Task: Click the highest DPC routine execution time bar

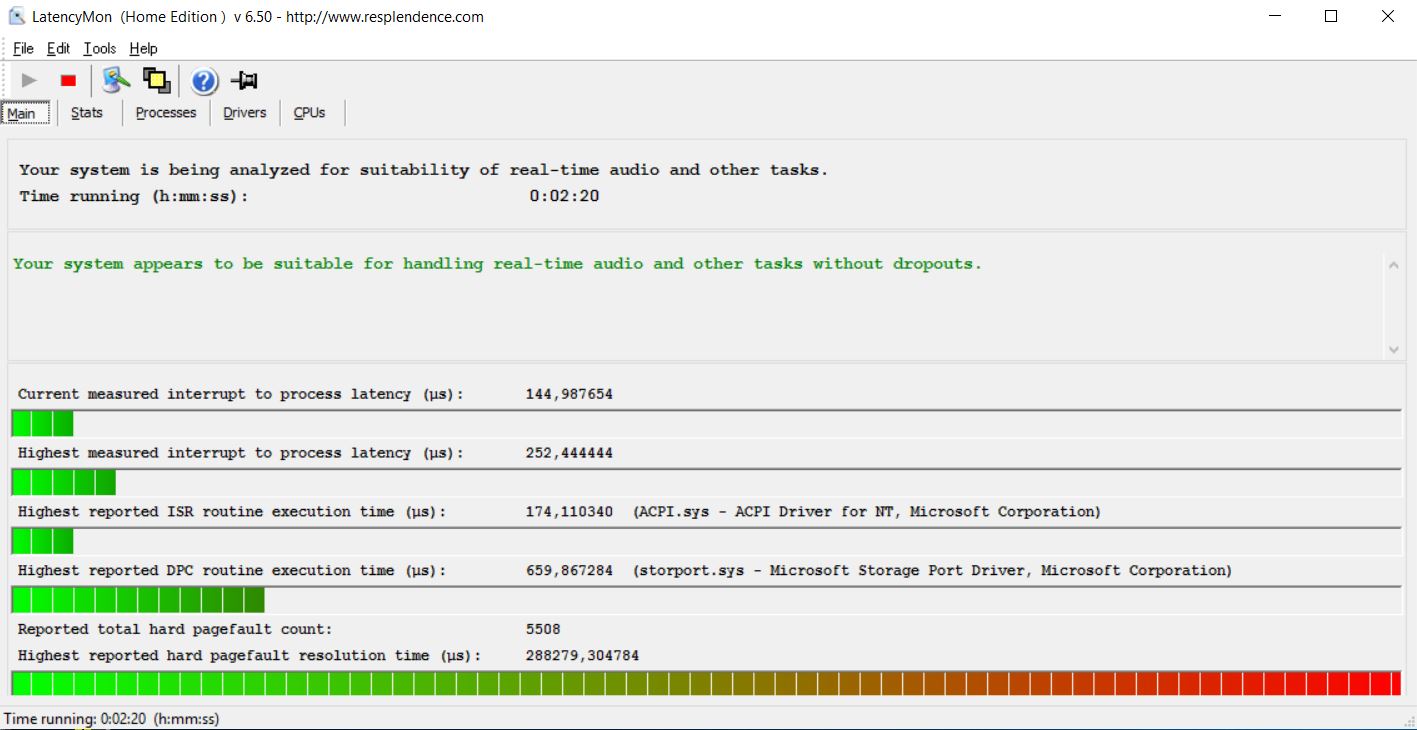Action: click(x=706, y=600)
